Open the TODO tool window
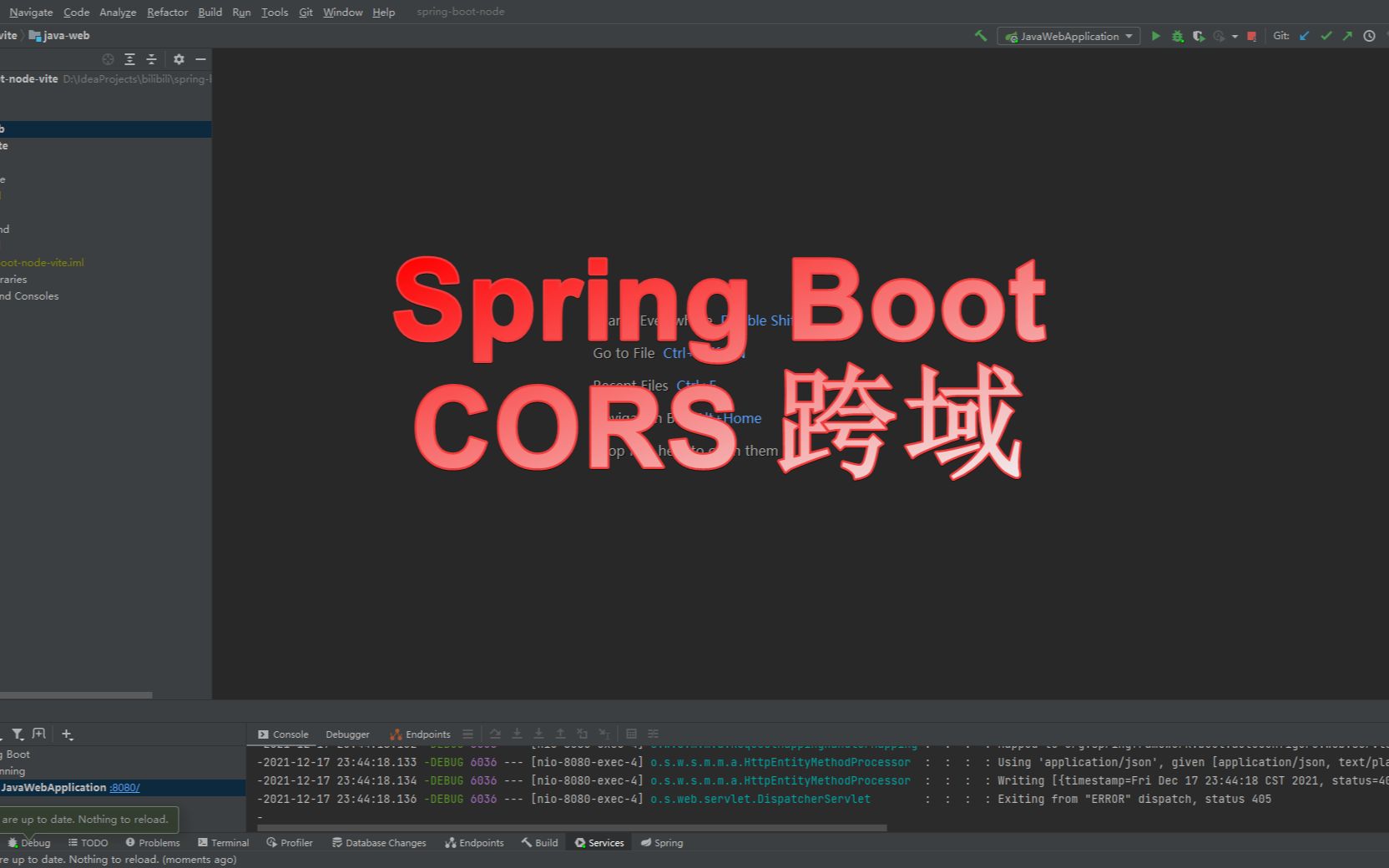This screenshot has height=868, width=1389. (88, 843)
